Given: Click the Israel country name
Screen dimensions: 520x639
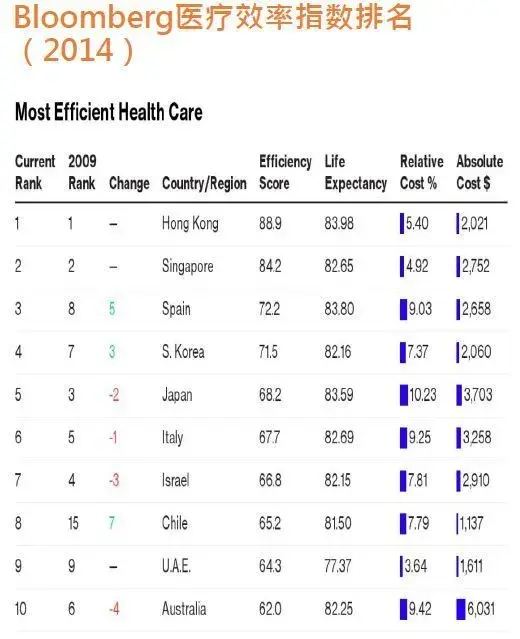Looking at the screenshot, I should [175, 480].
